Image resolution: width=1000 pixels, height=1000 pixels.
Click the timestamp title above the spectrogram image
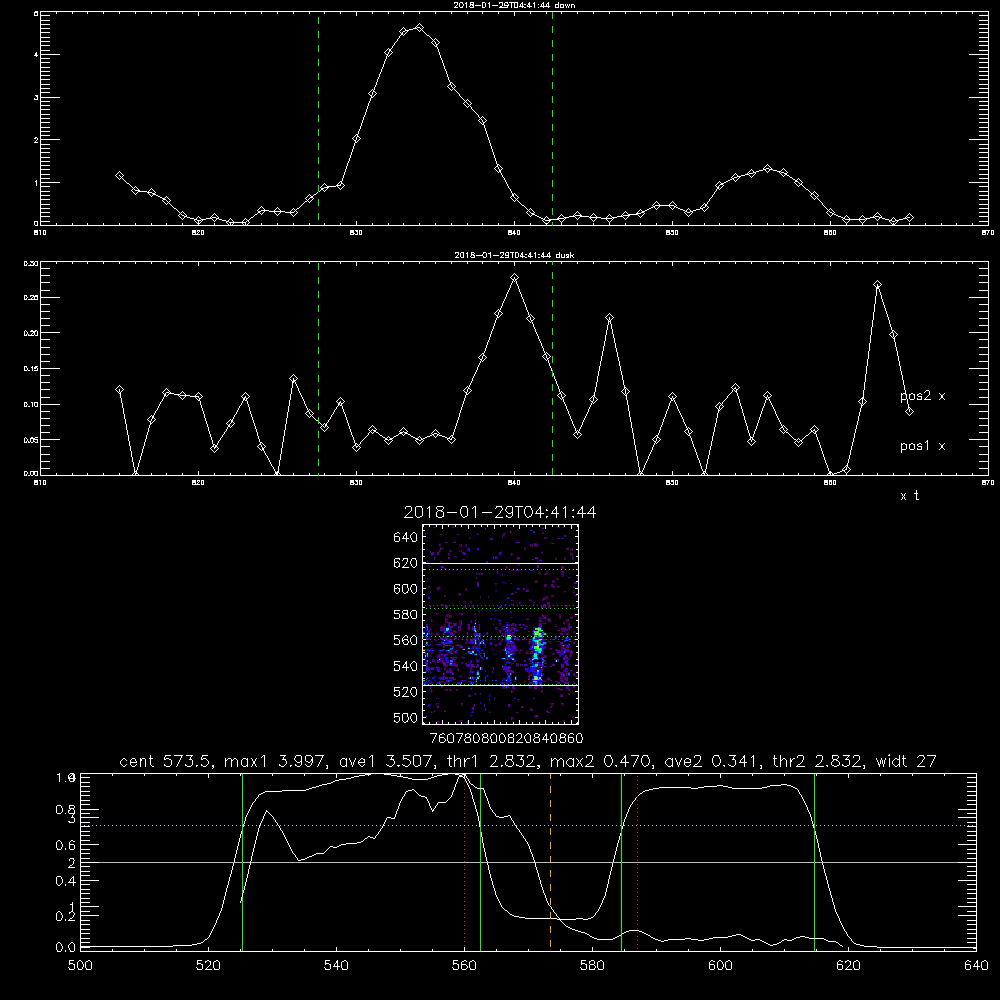point(500,512)
